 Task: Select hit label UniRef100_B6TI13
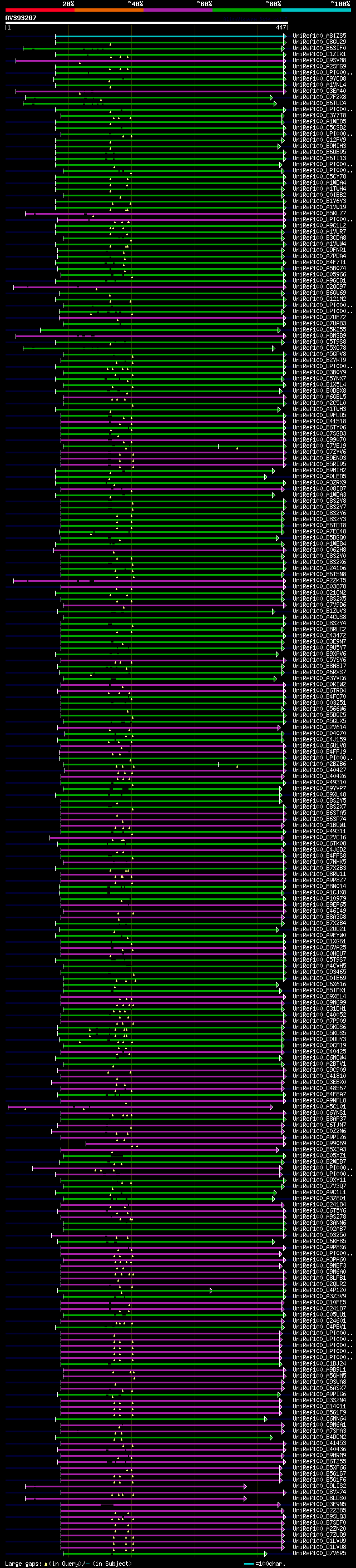319,159
